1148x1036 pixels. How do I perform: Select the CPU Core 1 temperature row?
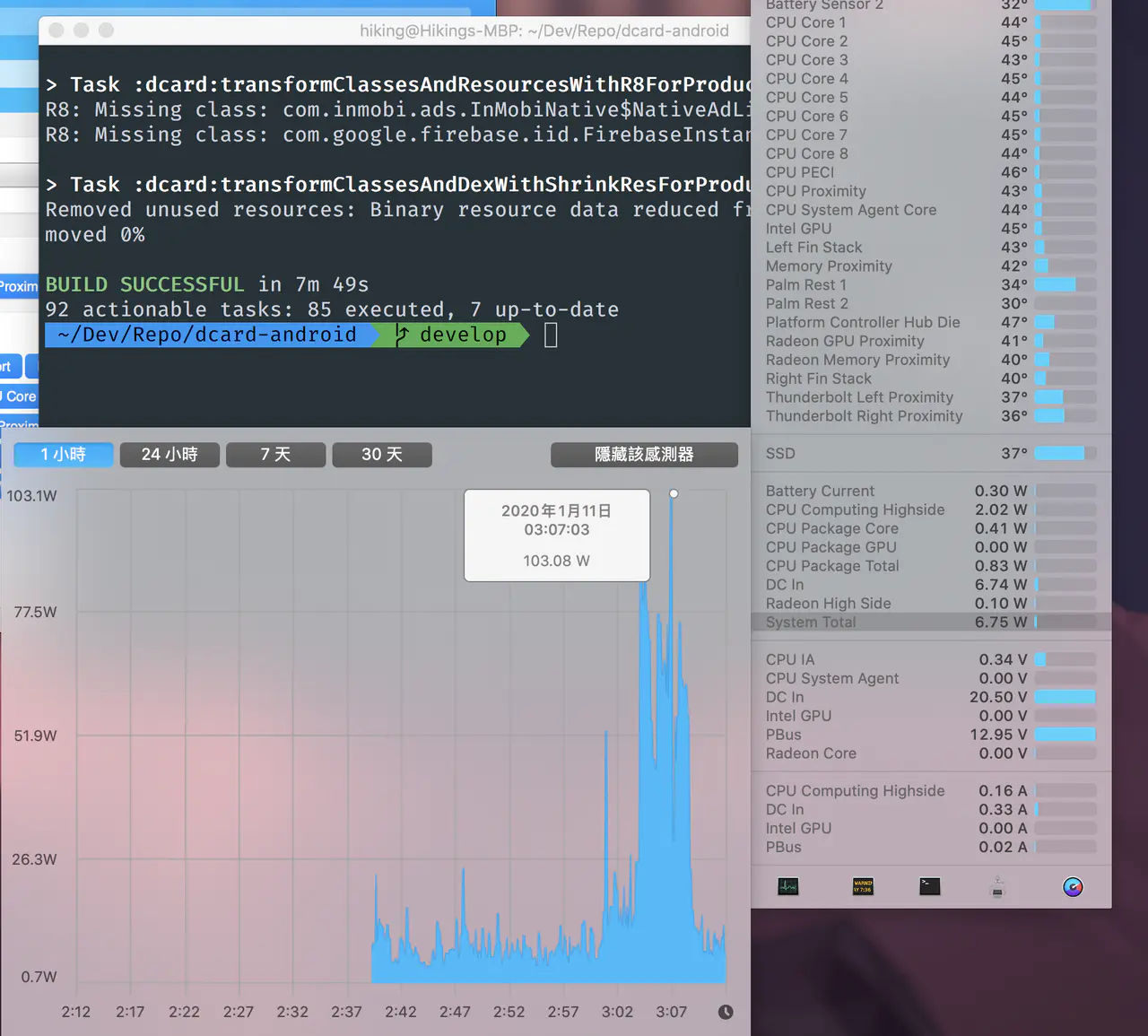(x=931, y=22)
